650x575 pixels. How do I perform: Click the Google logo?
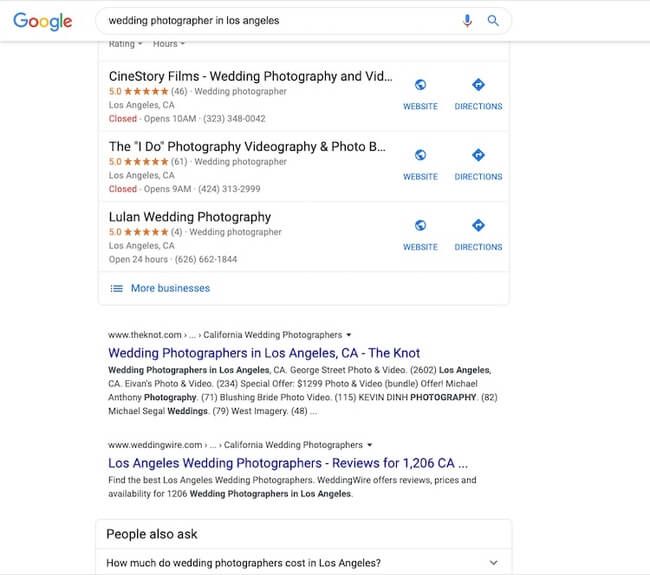[42, 21]
